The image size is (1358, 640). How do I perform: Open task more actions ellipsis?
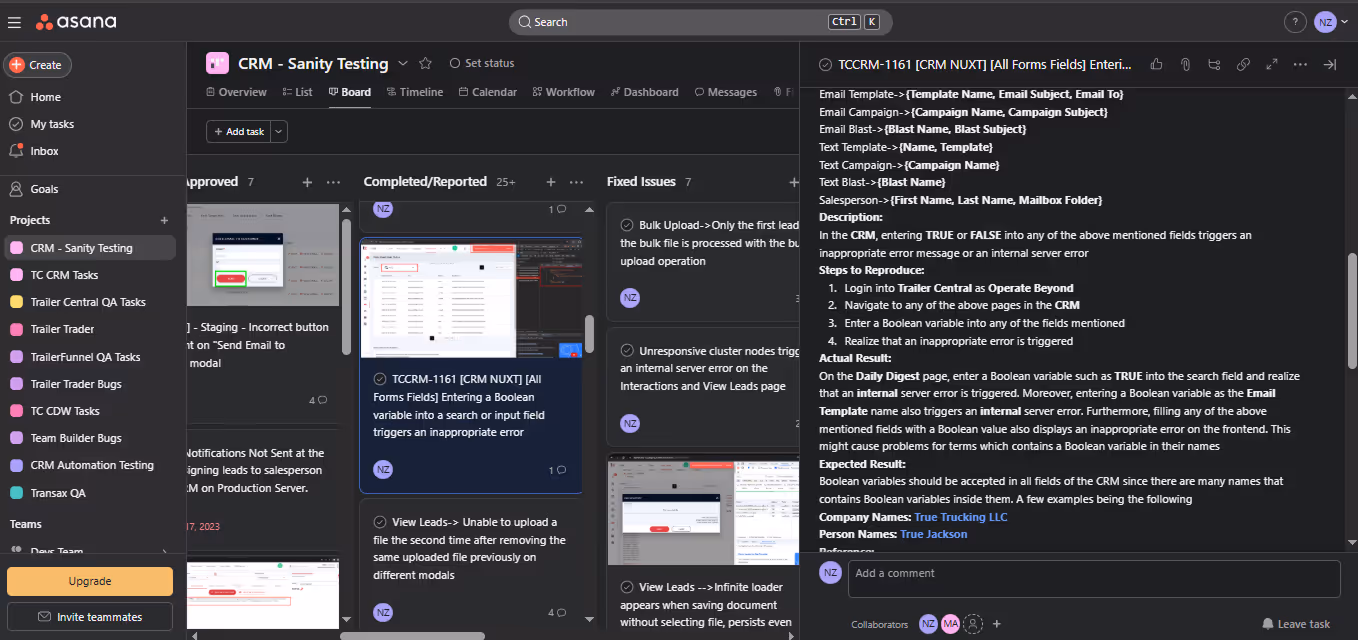(1300, 64)
